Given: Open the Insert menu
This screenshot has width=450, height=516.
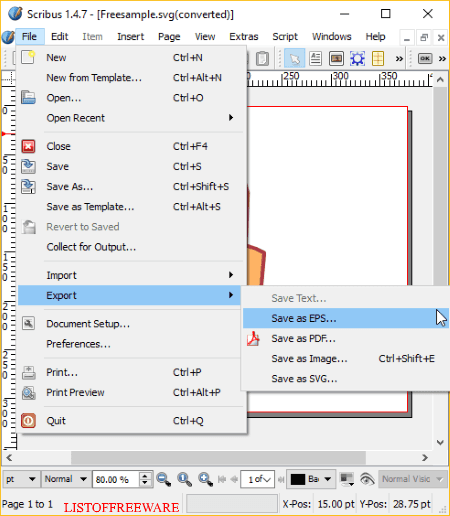Looking at the screenshot, I should [130, 36].
